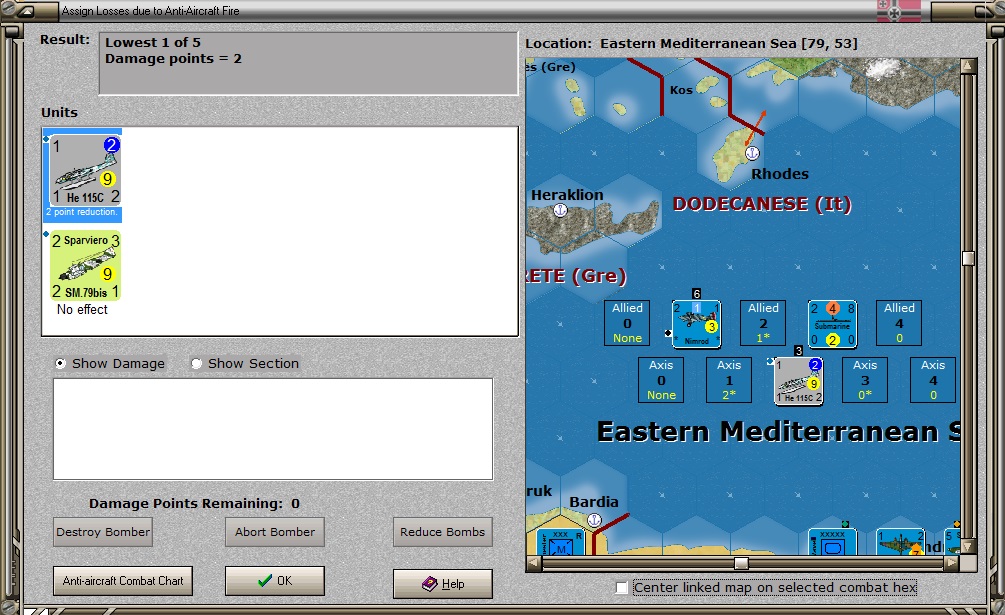The height and width of the screenshot is (615, 1005).
Task: Click the He 115C counter on the map
Action: click(799, 381)
